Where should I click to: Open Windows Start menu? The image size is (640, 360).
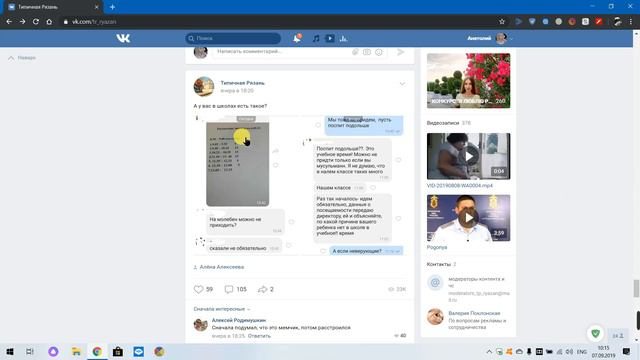pyautogui.click(x=9, y=351)
